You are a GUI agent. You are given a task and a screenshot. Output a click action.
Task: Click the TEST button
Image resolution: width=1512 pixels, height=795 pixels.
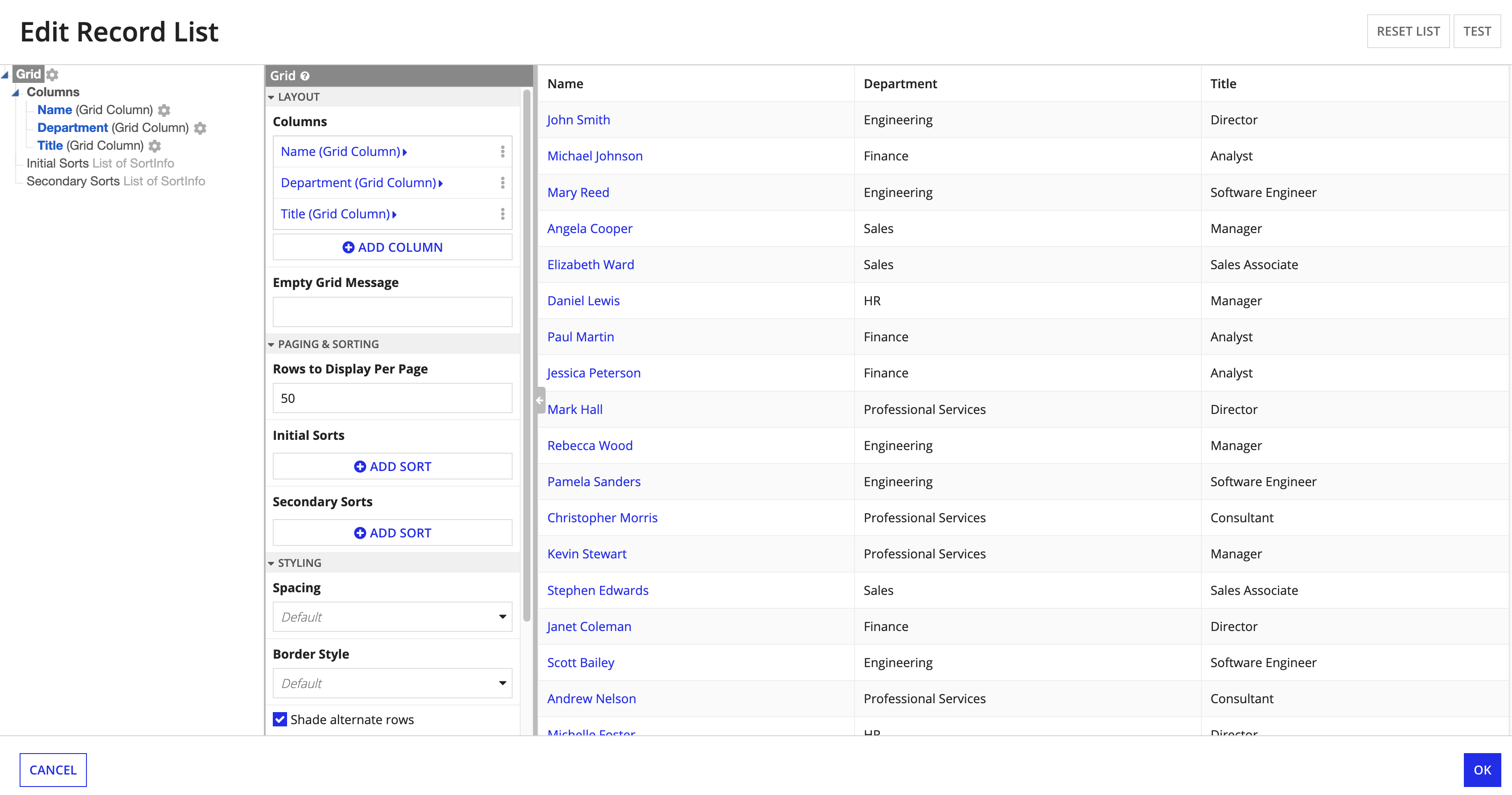(x=1477, y=31)
